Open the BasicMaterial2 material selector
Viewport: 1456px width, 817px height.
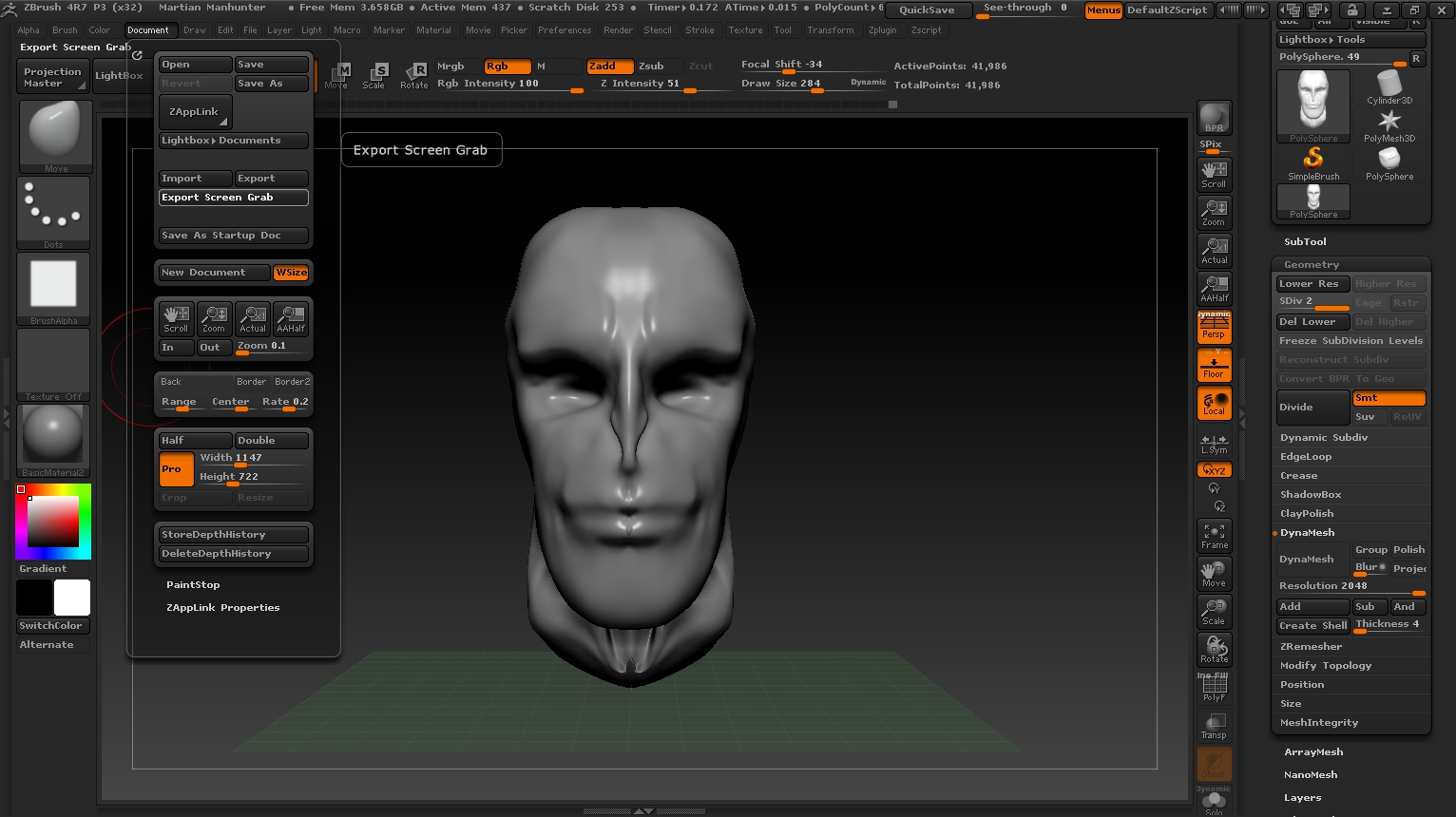click(54, 441)
